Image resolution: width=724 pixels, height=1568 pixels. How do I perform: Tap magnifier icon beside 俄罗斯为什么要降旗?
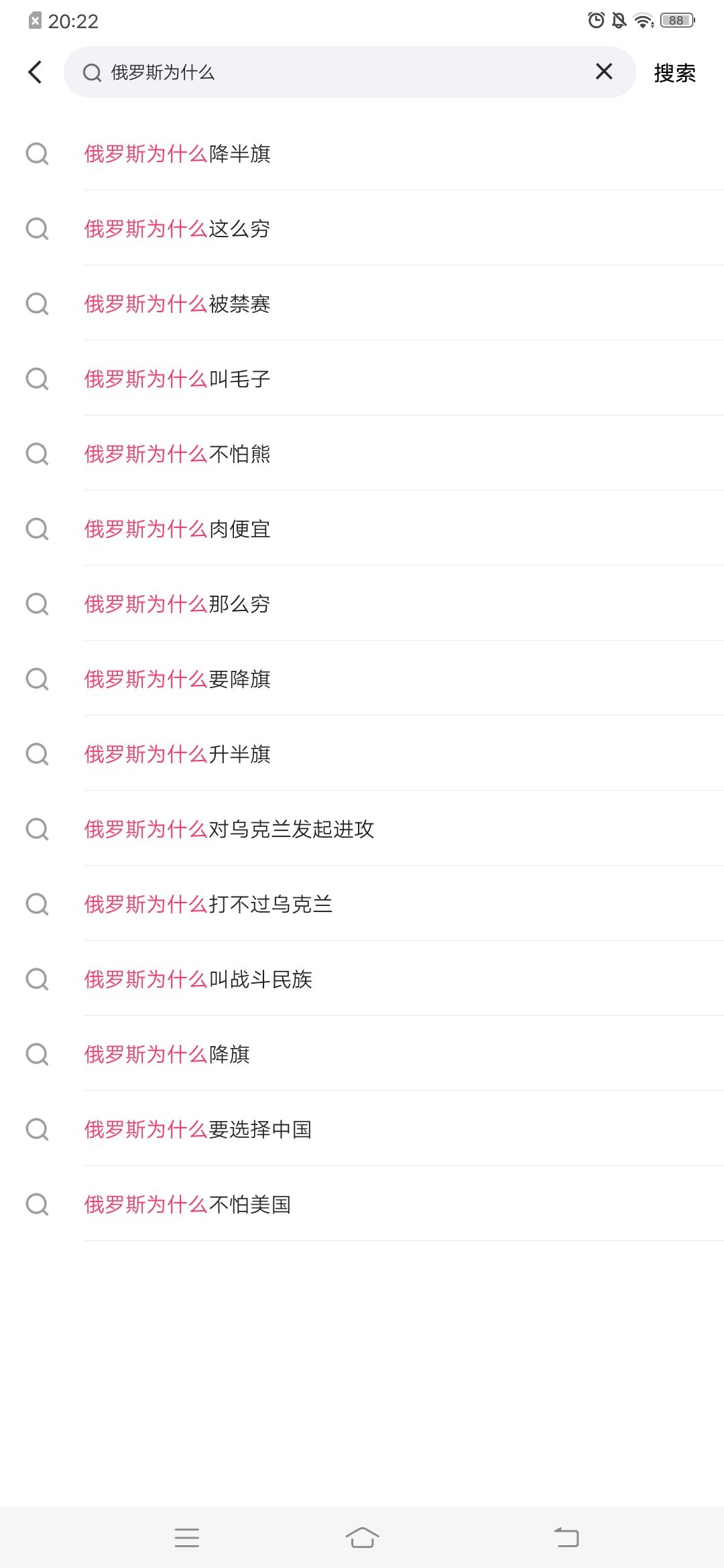click(x=37, y=679)
